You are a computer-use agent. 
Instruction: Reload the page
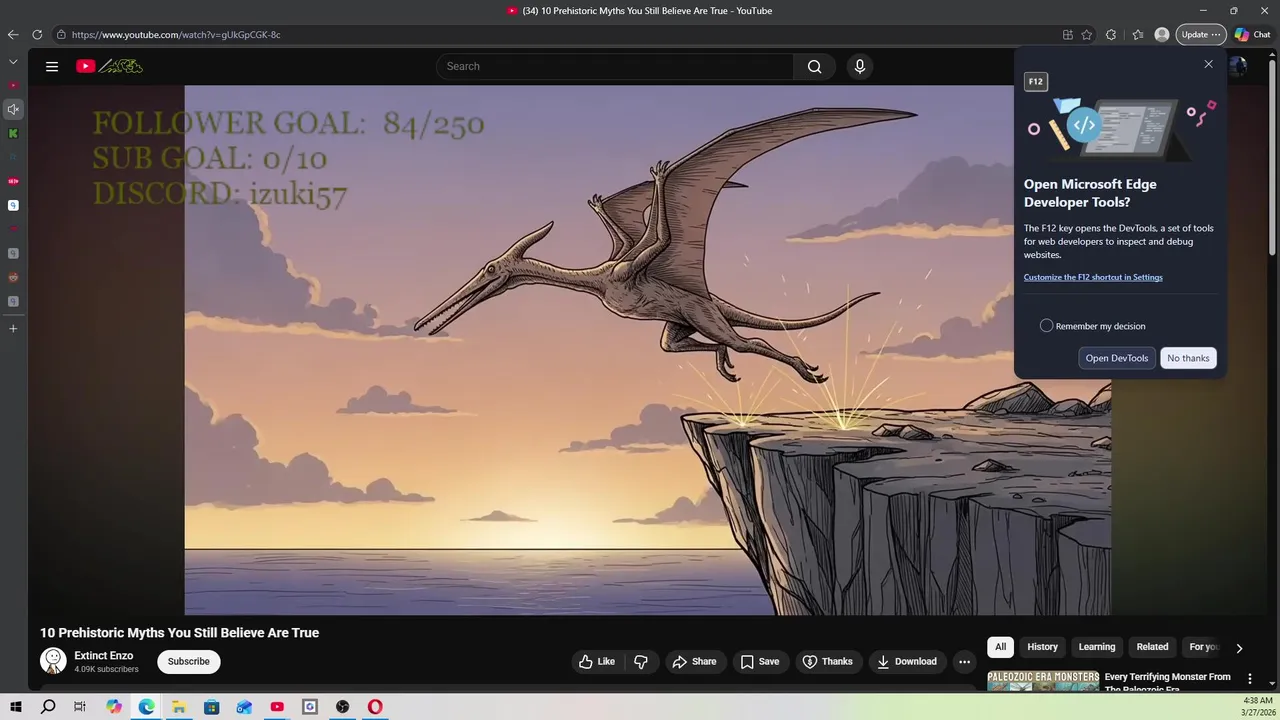(37, 34)
